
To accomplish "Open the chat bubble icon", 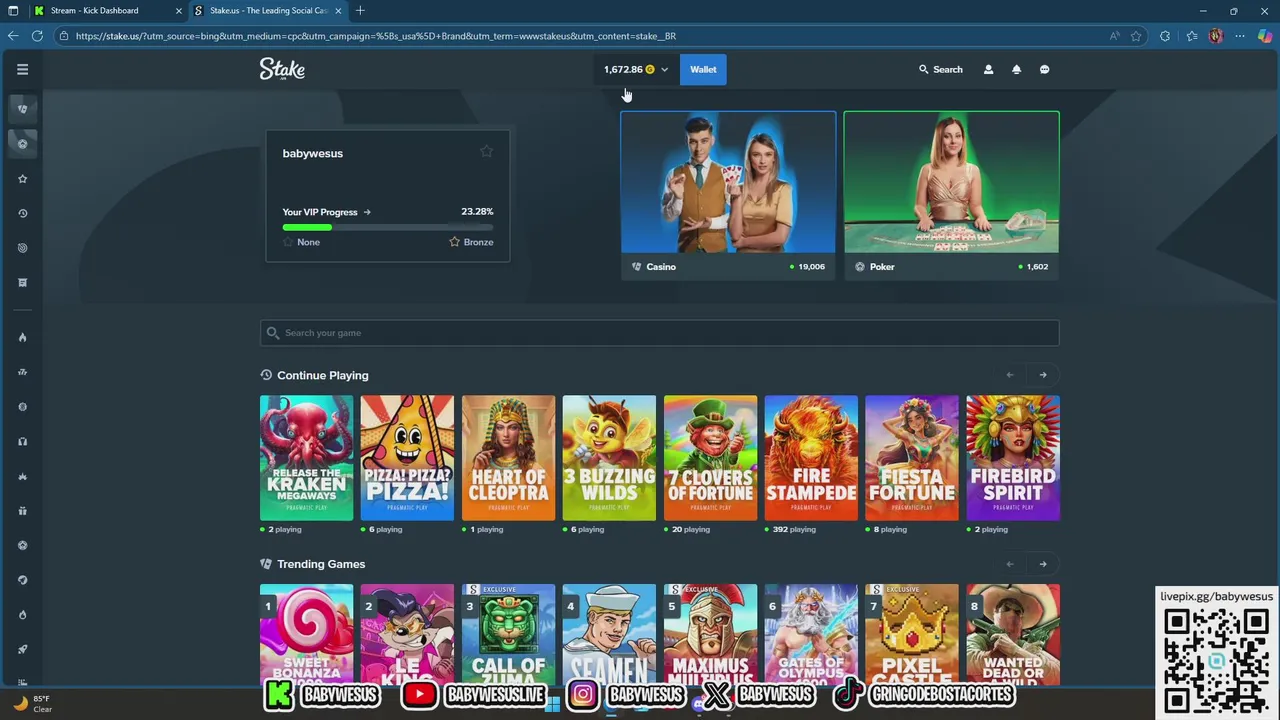I will coord(1044,70).
